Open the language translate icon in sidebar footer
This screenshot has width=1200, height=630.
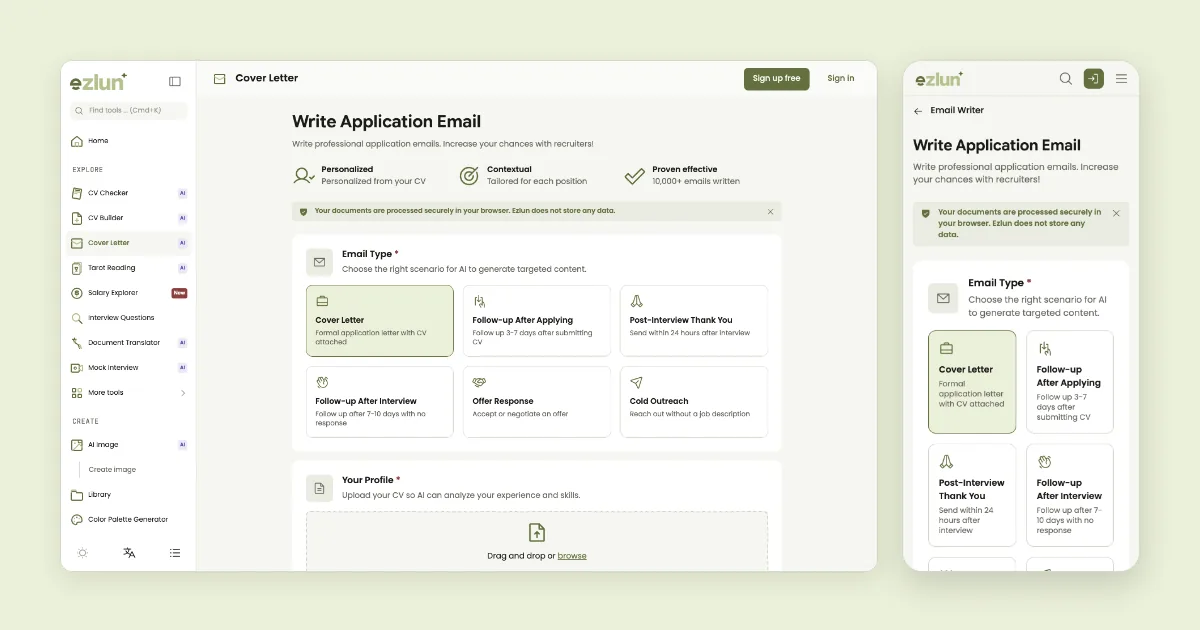[x=129, y=552]
